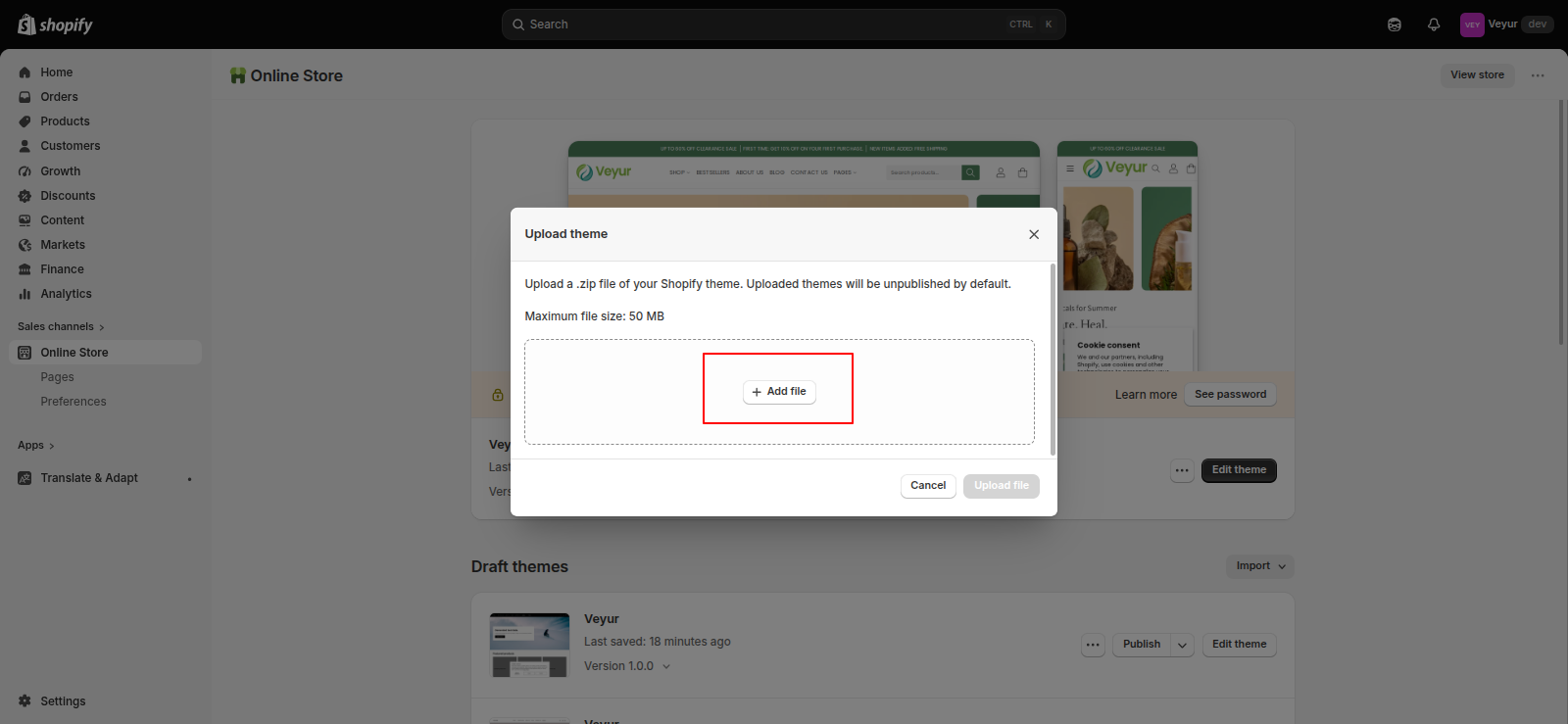Screen dimensions: 1568x724
Task: Click the Shopify logo
Action: (55, 24)
